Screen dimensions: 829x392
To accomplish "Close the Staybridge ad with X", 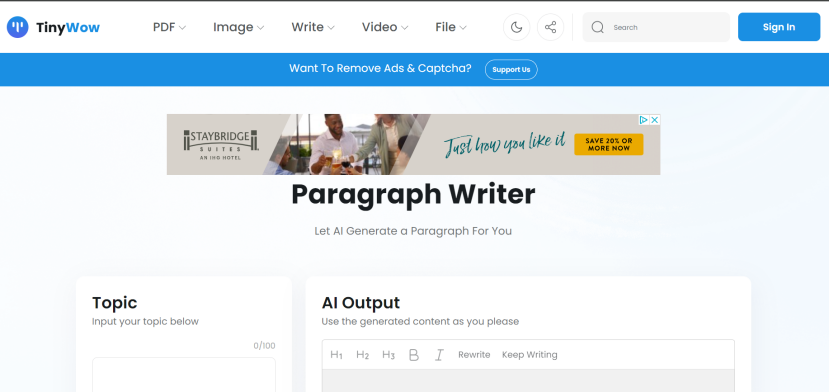I will [x=655, y=120].
